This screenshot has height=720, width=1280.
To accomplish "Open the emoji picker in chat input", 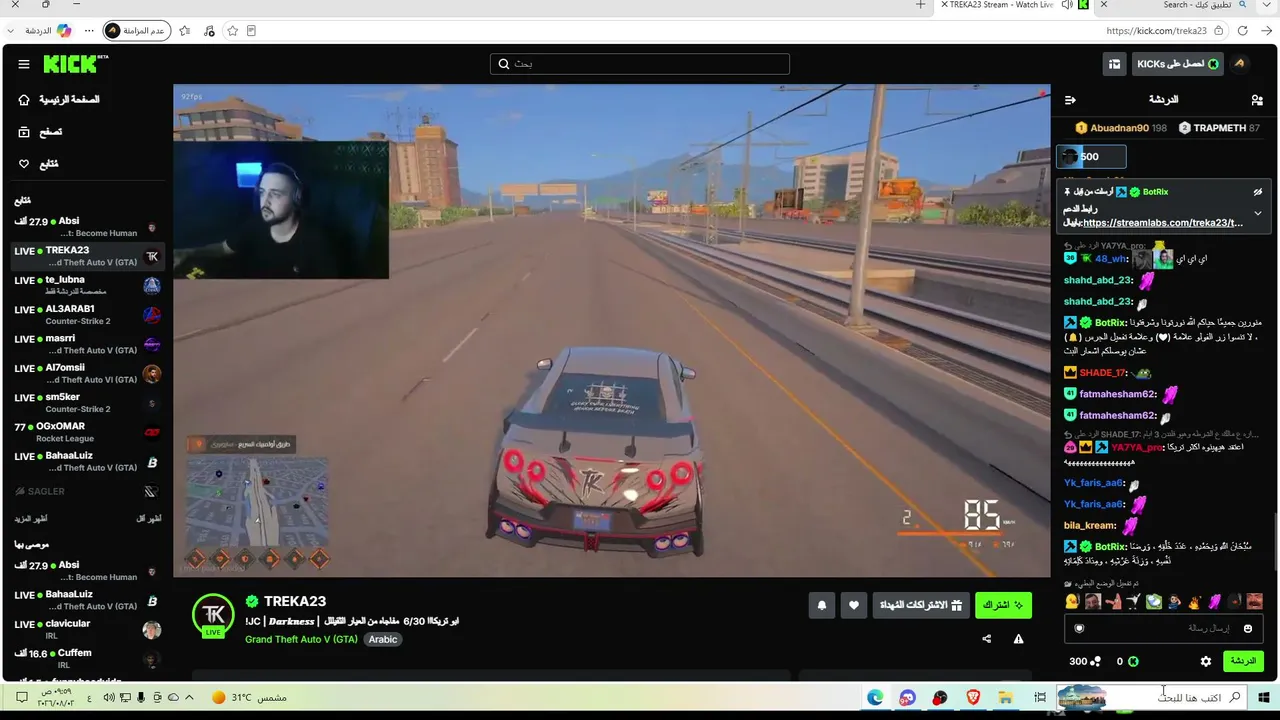I will click(x=1248, y=628).
